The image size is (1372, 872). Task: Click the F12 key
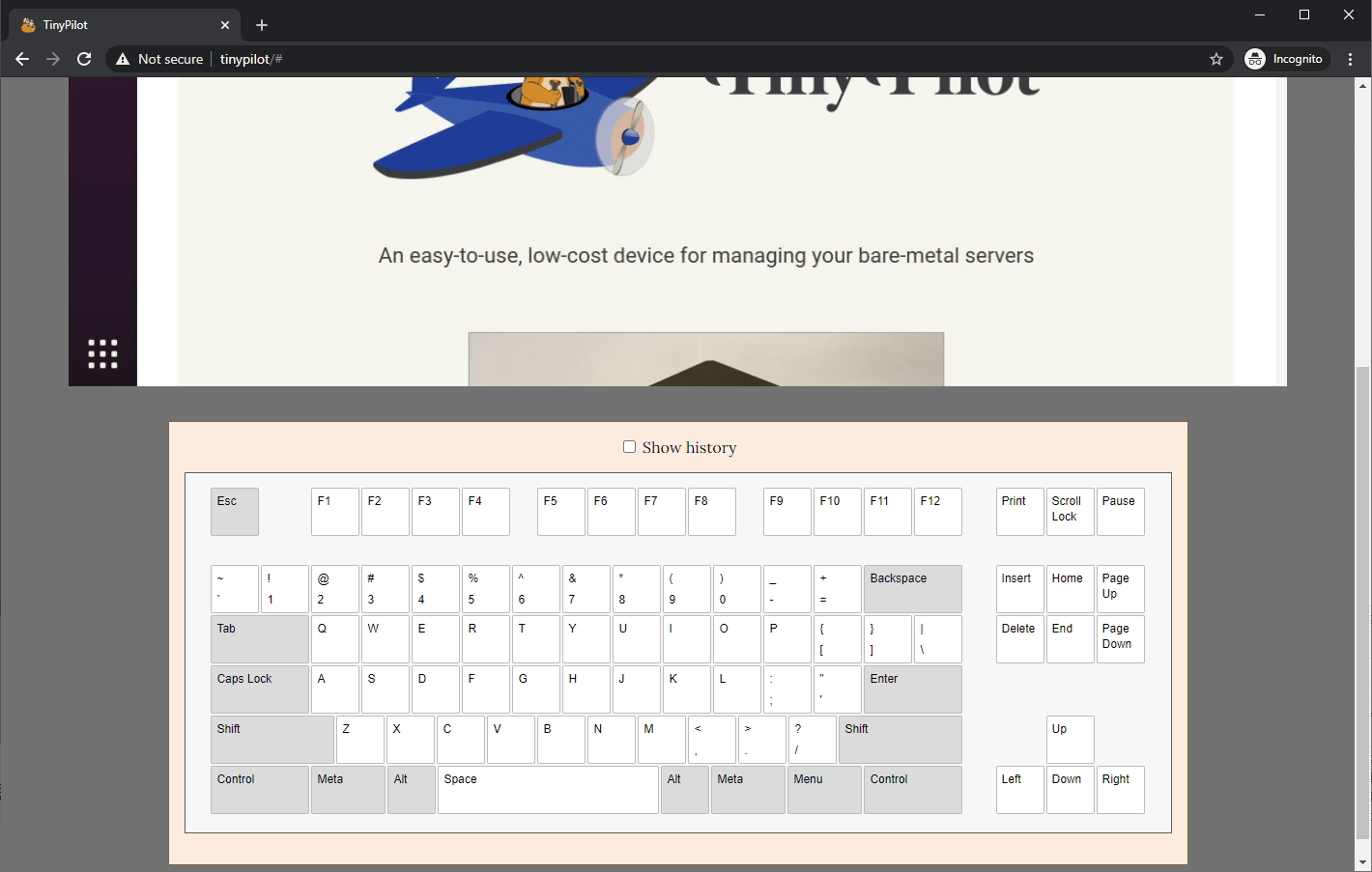coord(938,512)
